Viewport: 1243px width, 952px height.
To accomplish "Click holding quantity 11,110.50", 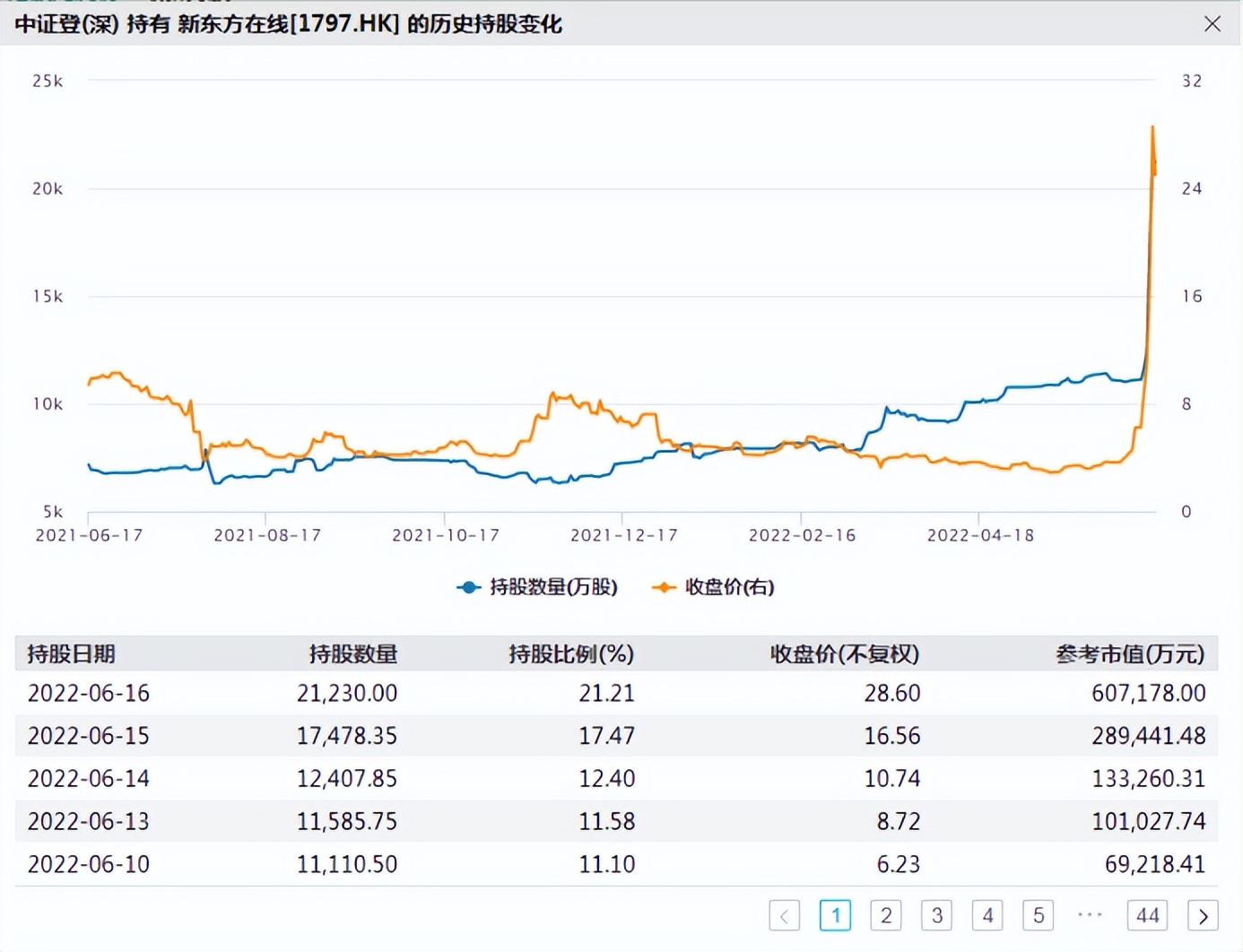I will tap(347, 864).
